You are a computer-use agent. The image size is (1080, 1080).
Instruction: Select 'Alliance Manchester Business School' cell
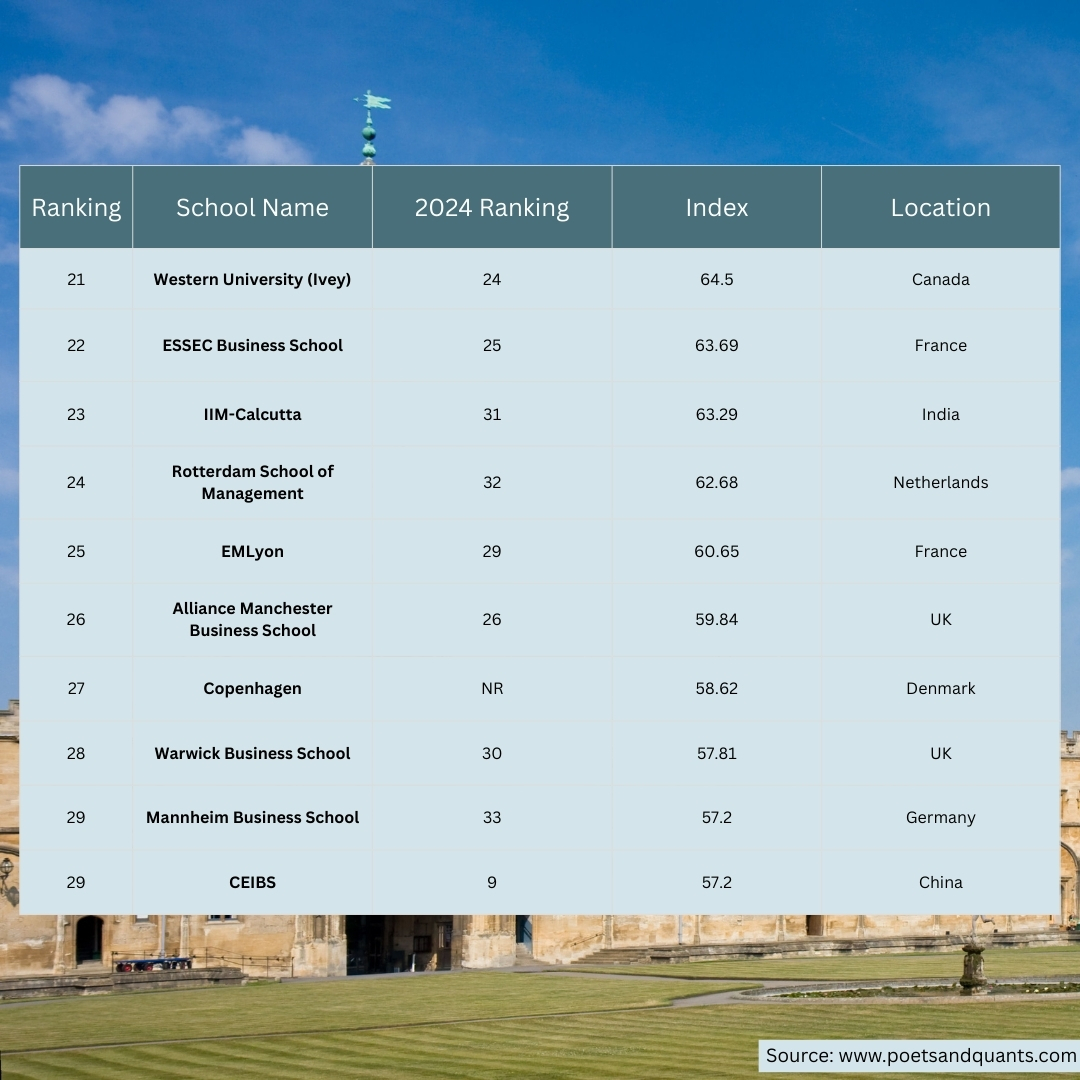tap(252, 619)
